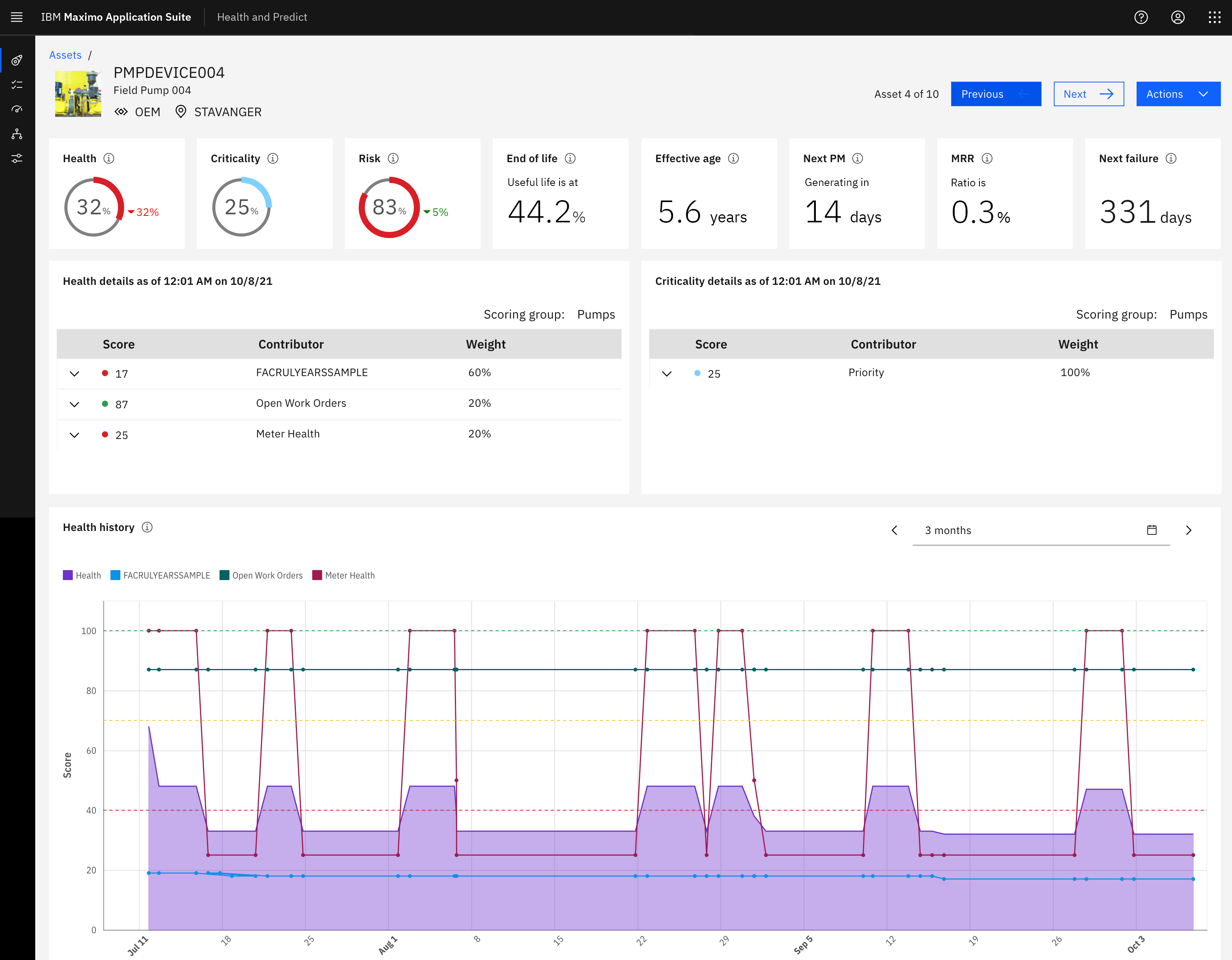
Task: Expand the Priority criticality row
Action: (666, 374)
